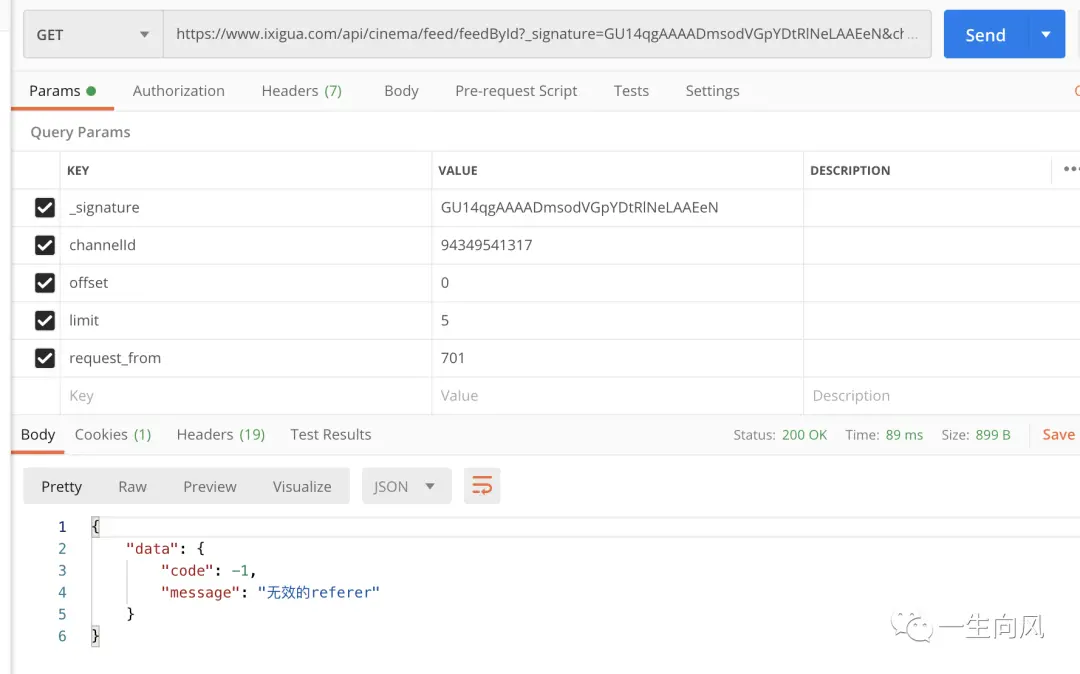Open the Tests tab

pos(631,91)
